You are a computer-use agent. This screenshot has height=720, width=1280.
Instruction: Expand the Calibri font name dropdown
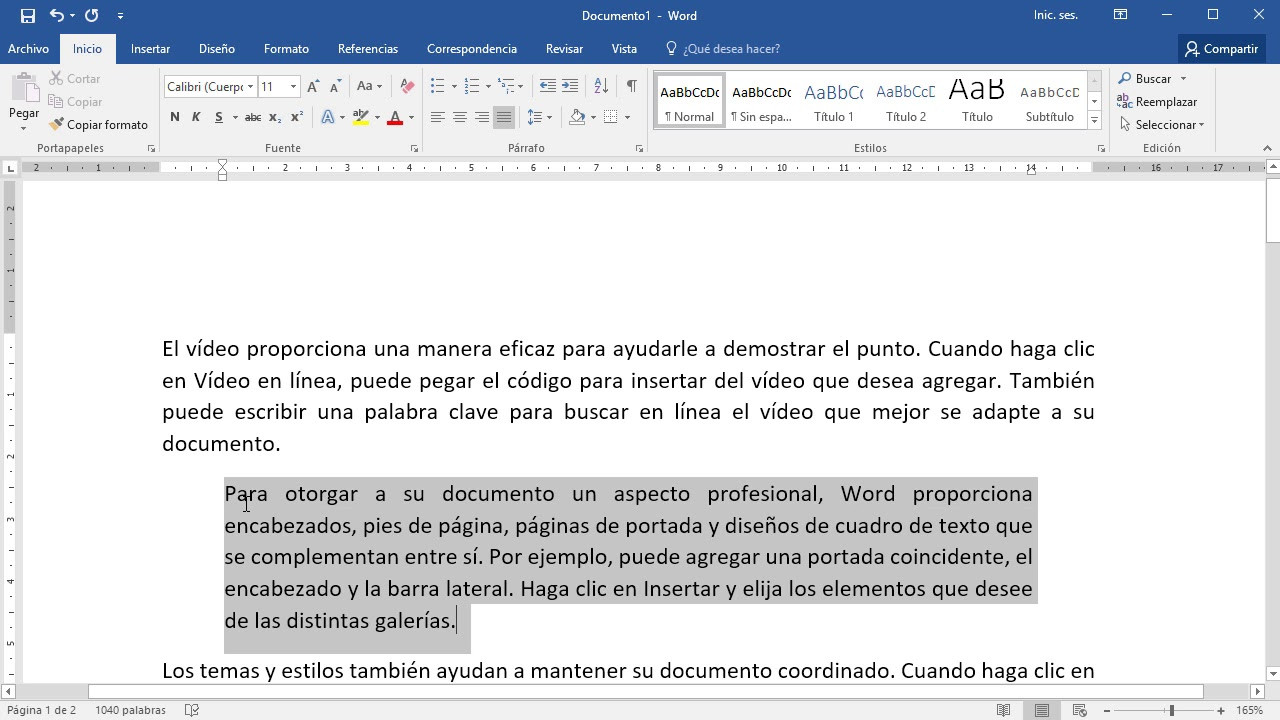pyautogui.click(x=250, y=87)
